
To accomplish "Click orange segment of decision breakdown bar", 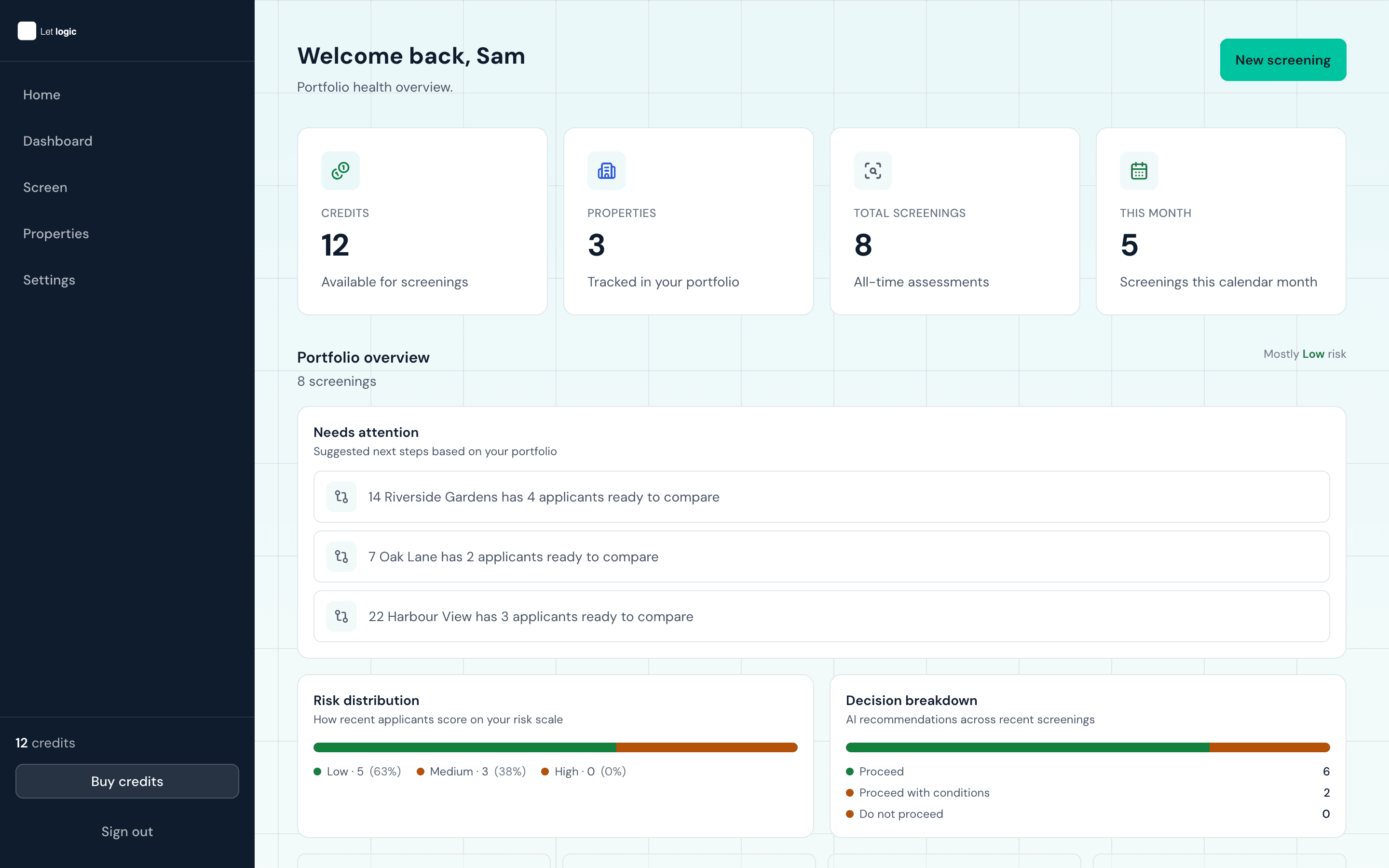I will click(x=1269, y=747).
